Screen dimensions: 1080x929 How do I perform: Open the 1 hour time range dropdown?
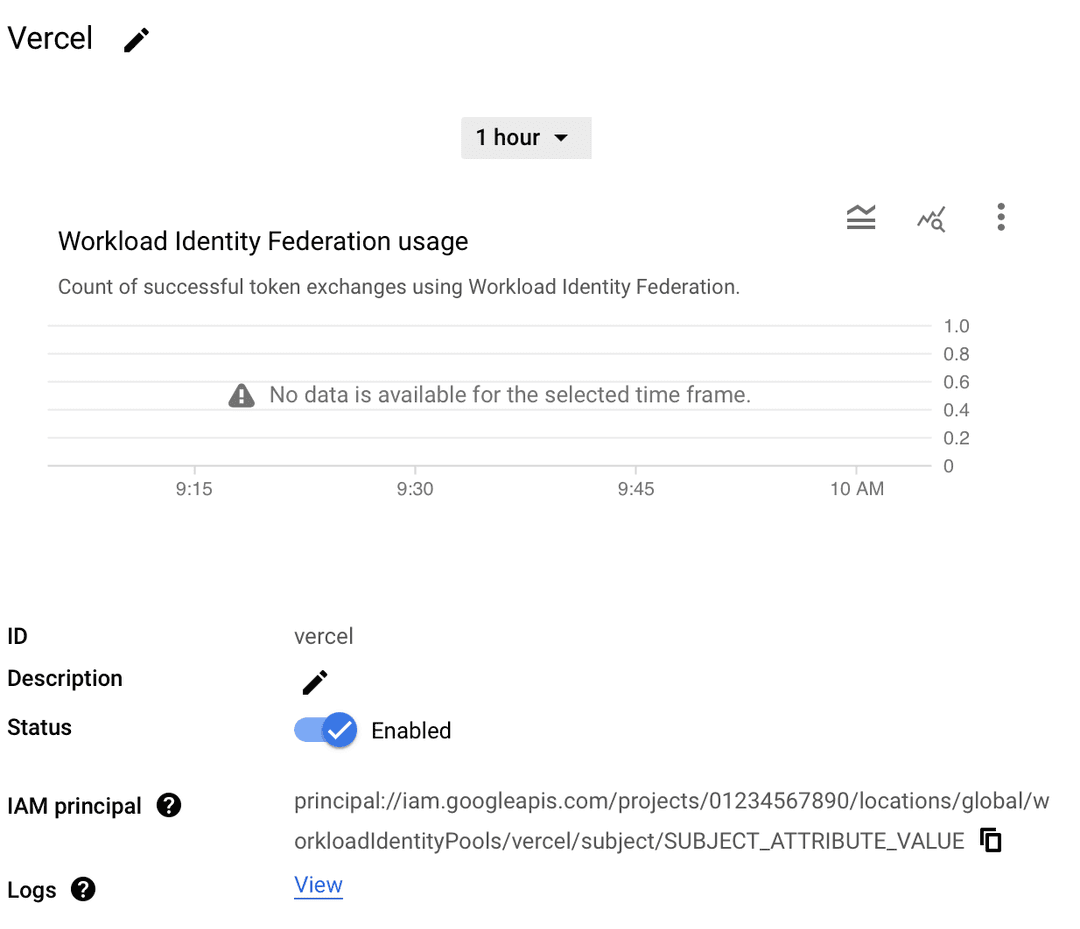coord(526,138)
